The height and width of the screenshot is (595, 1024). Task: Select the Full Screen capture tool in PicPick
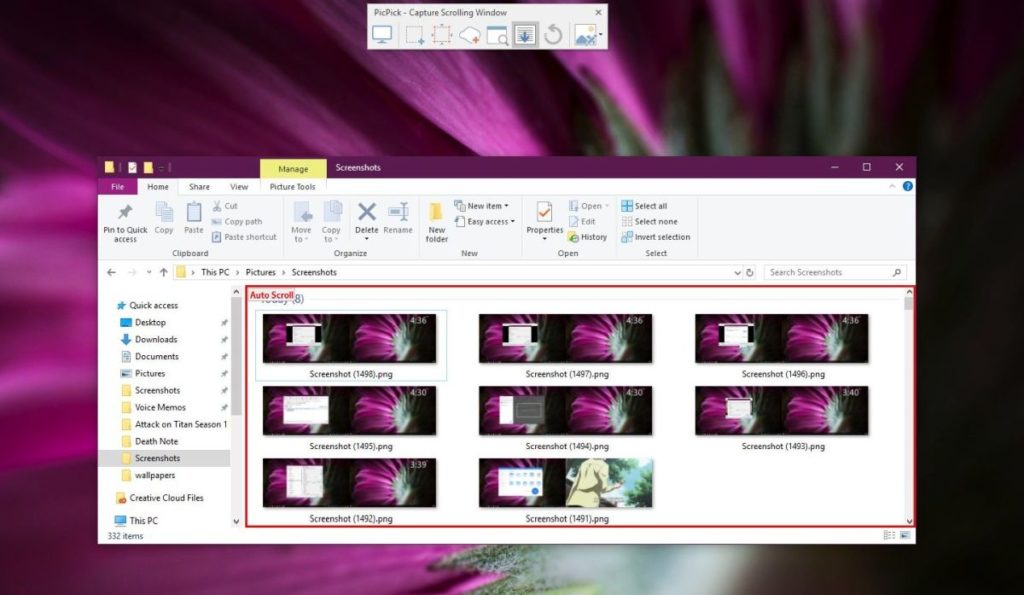(x=383, y=33)
